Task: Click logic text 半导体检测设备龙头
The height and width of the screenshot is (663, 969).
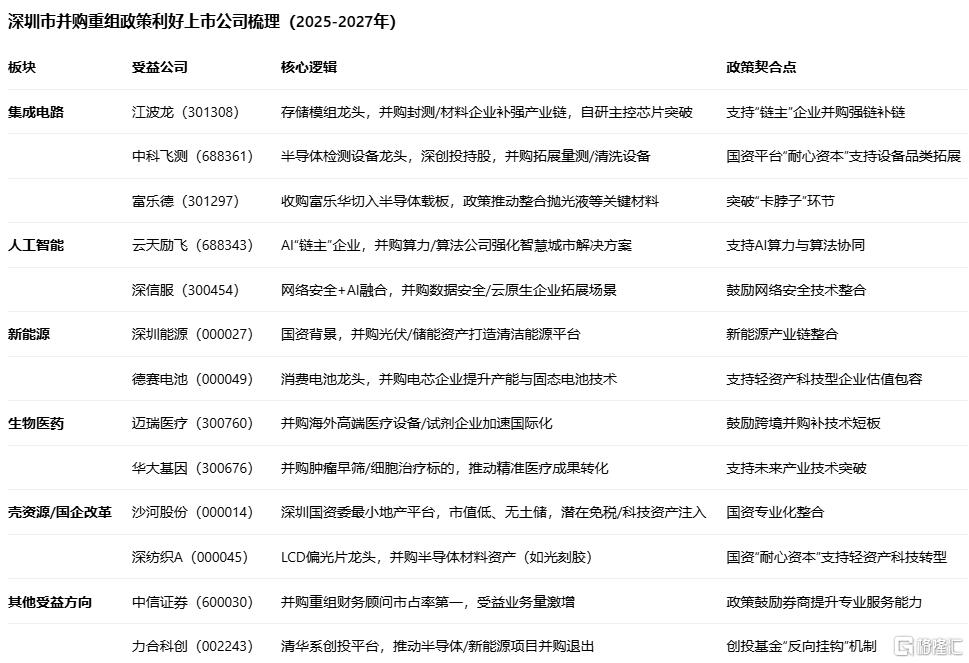Action: [x=344, y=156]
